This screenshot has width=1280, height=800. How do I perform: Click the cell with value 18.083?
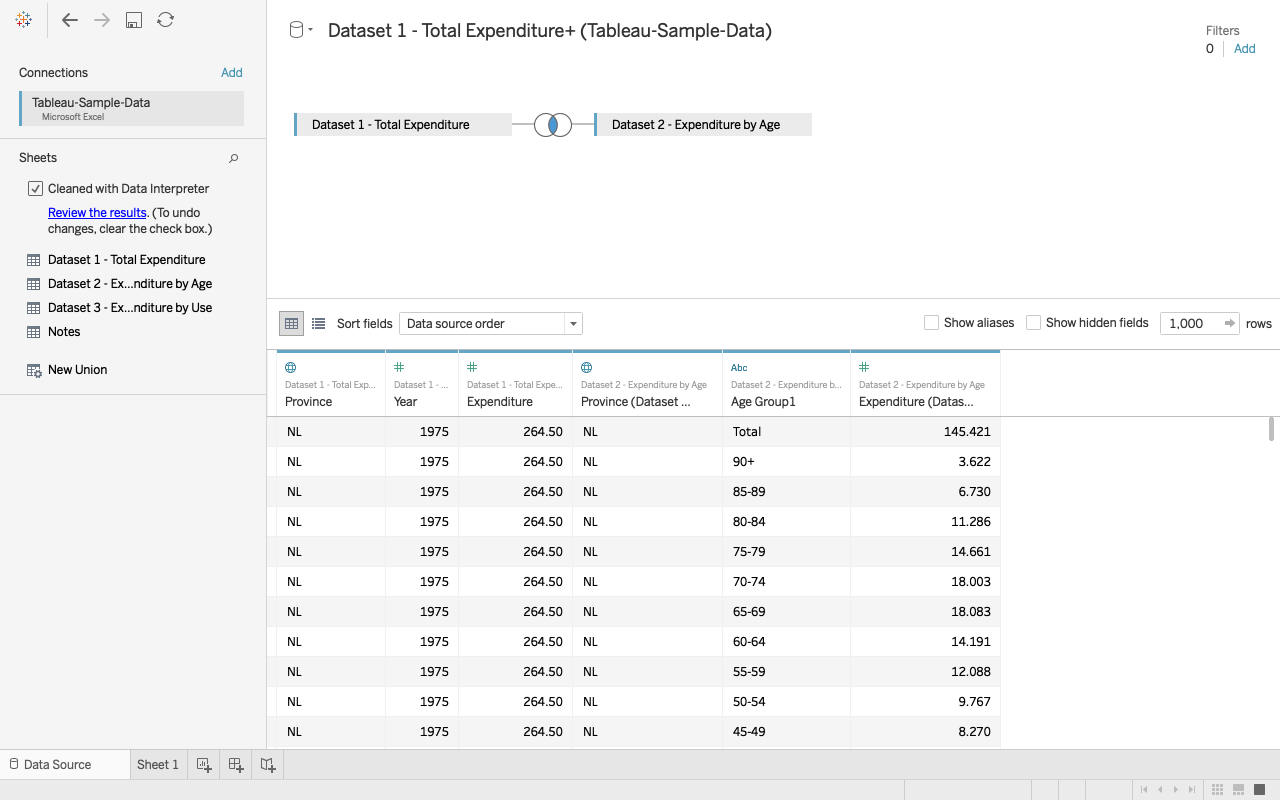click(x=925, y=612)
